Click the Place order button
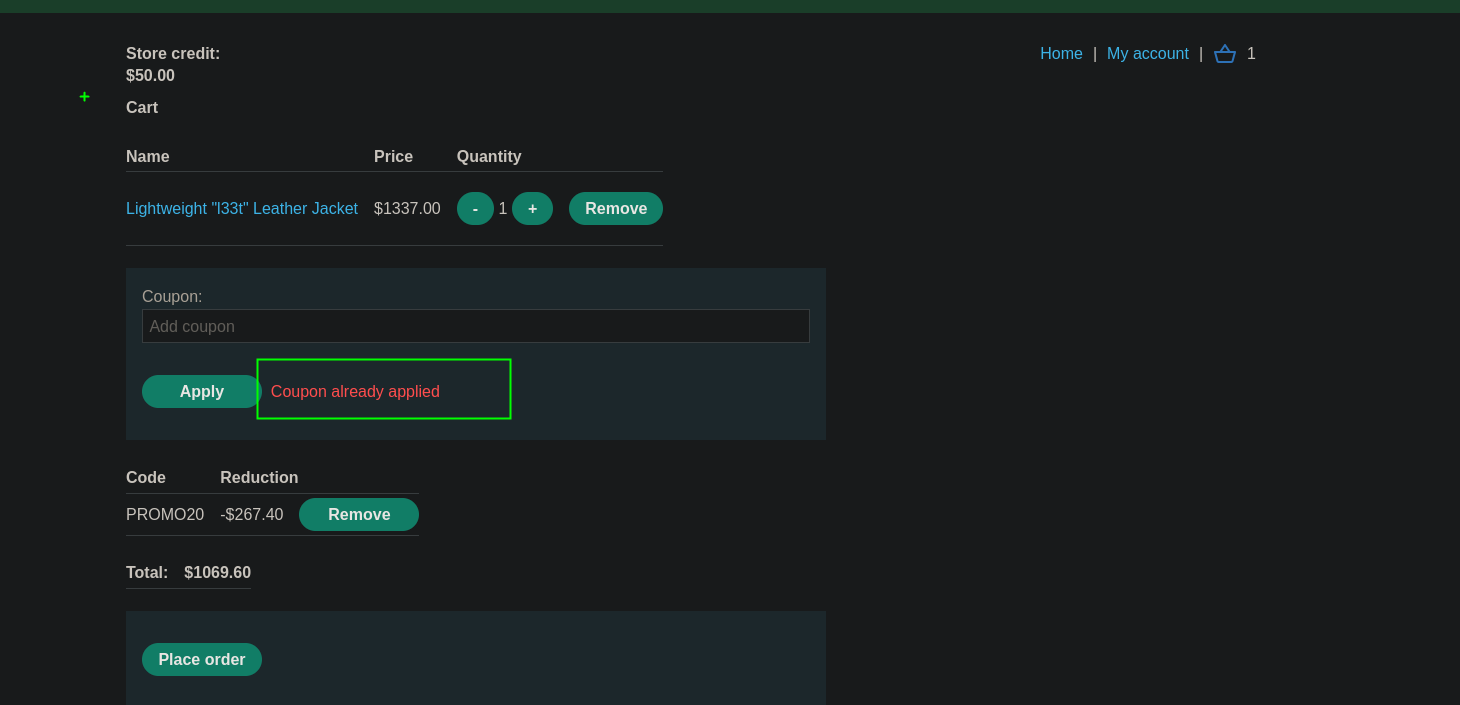 (x=202, y=660)
